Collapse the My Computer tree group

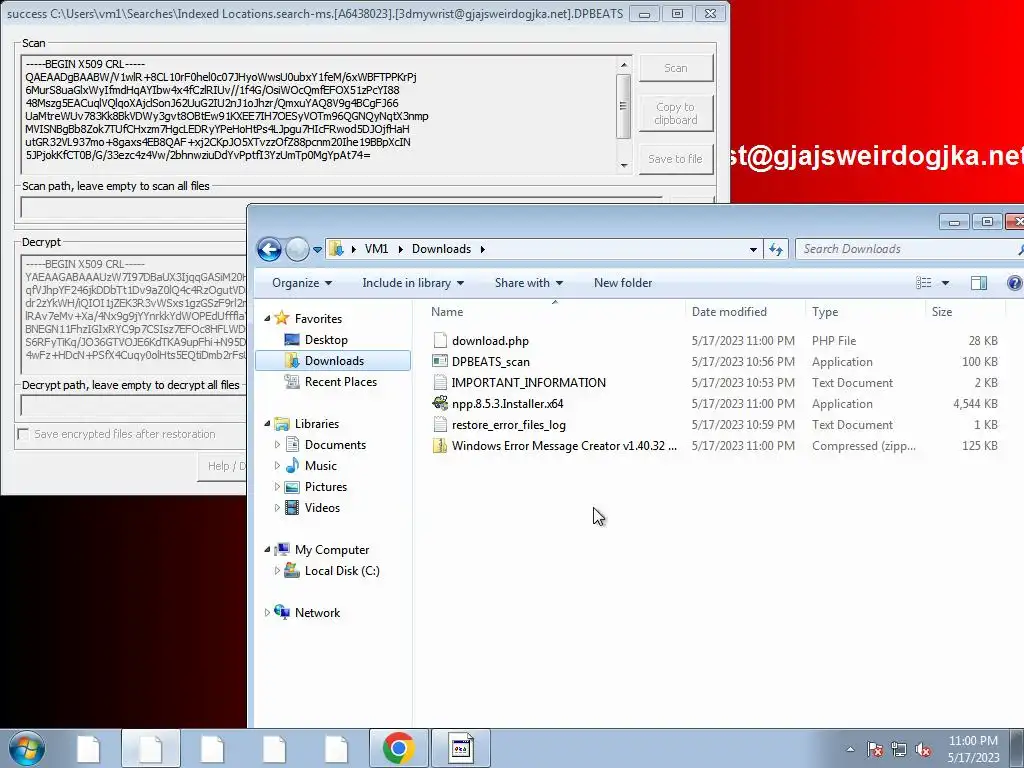click(267, 550)
